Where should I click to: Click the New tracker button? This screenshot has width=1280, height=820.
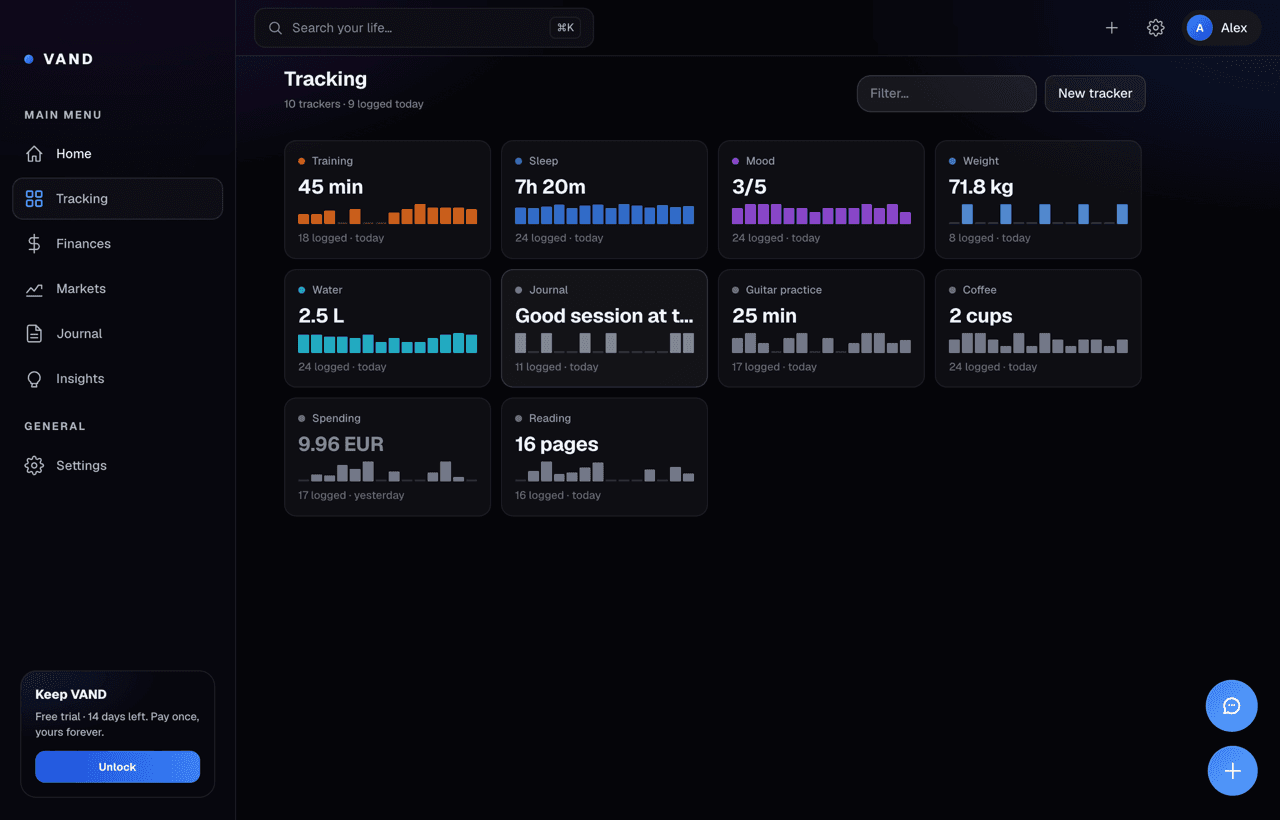1095,93
